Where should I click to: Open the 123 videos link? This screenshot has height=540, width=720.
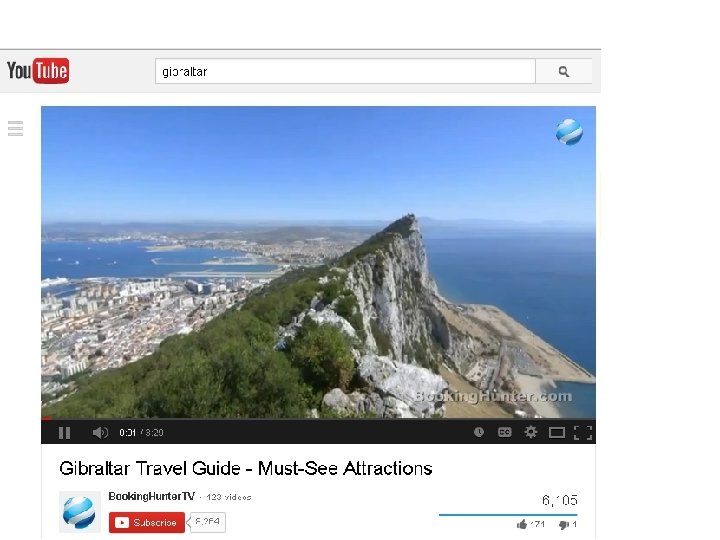pos(229,497)
